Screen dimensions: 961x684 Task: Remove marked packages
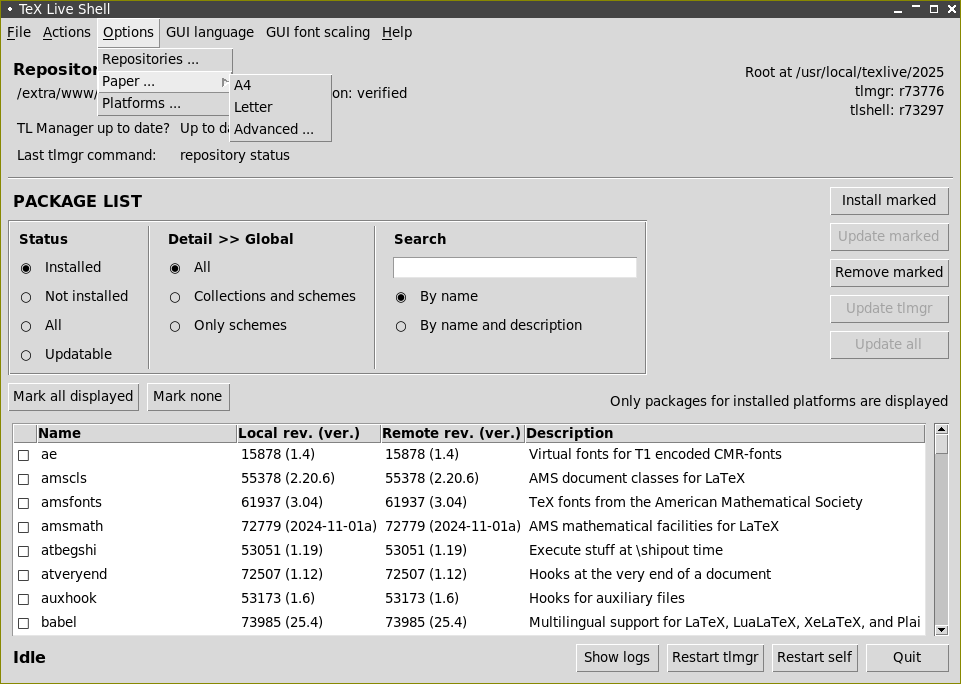(x=888, y=272)
